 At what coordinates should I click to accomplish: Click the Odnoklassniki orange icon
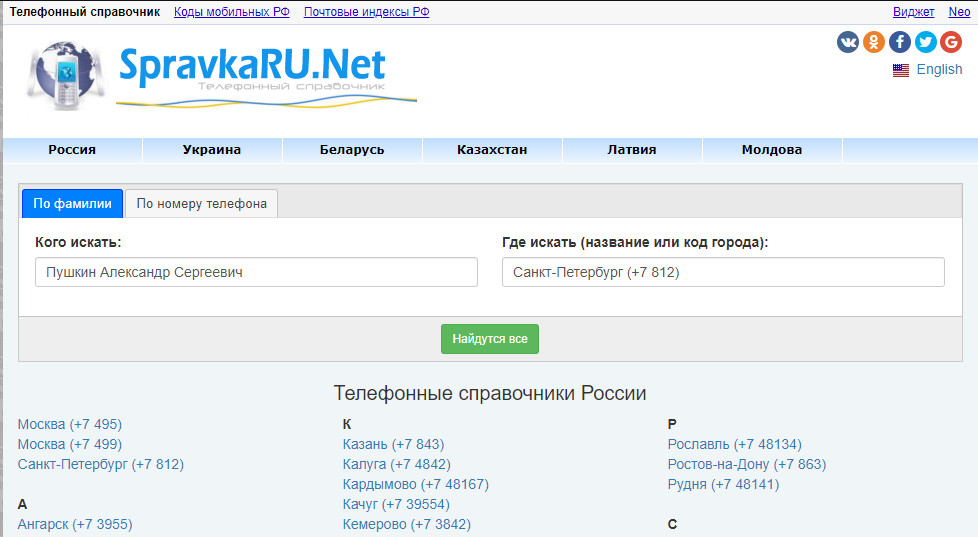pyautogui.click(x=874, y=42)
